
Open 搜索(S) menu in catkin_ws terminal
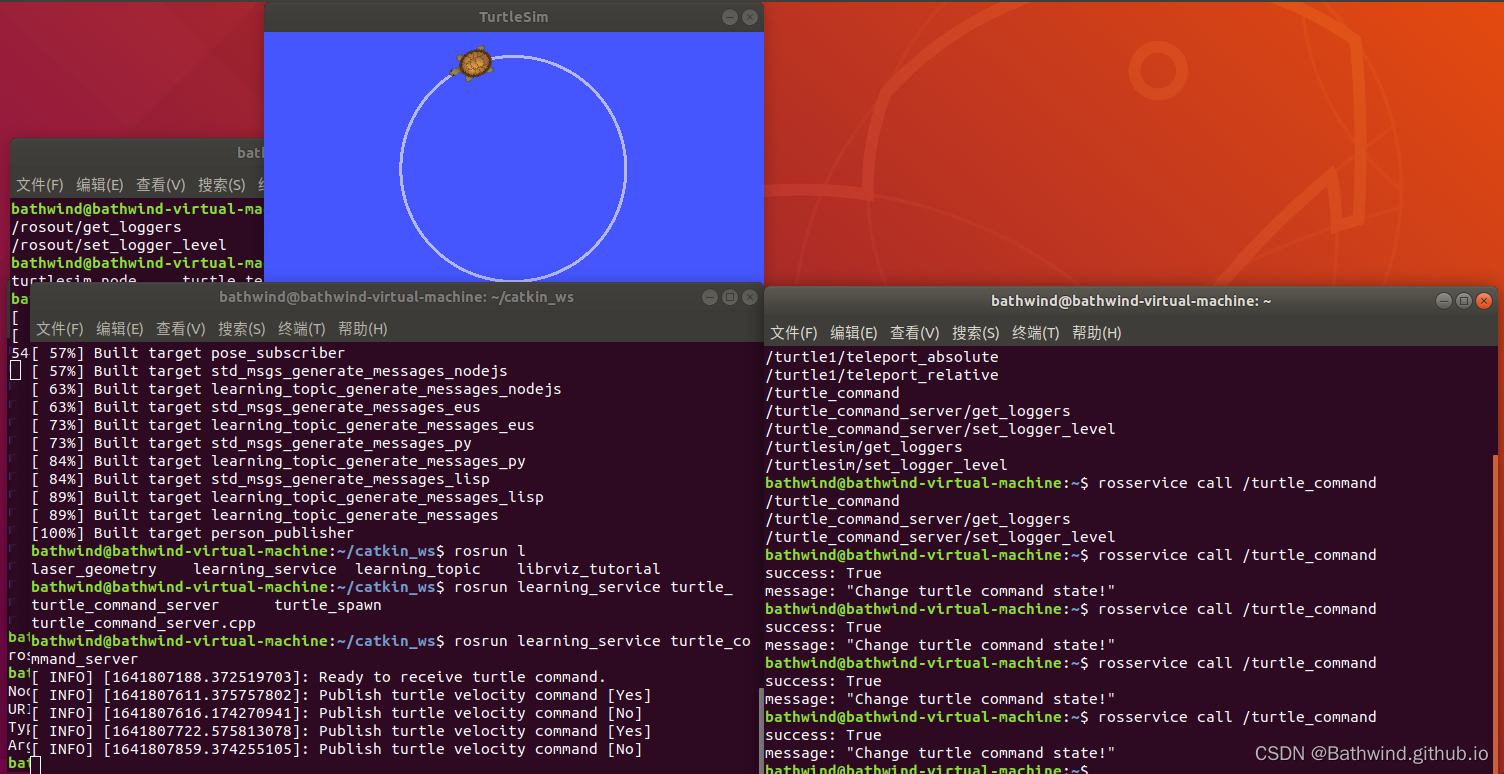point(242,329)
